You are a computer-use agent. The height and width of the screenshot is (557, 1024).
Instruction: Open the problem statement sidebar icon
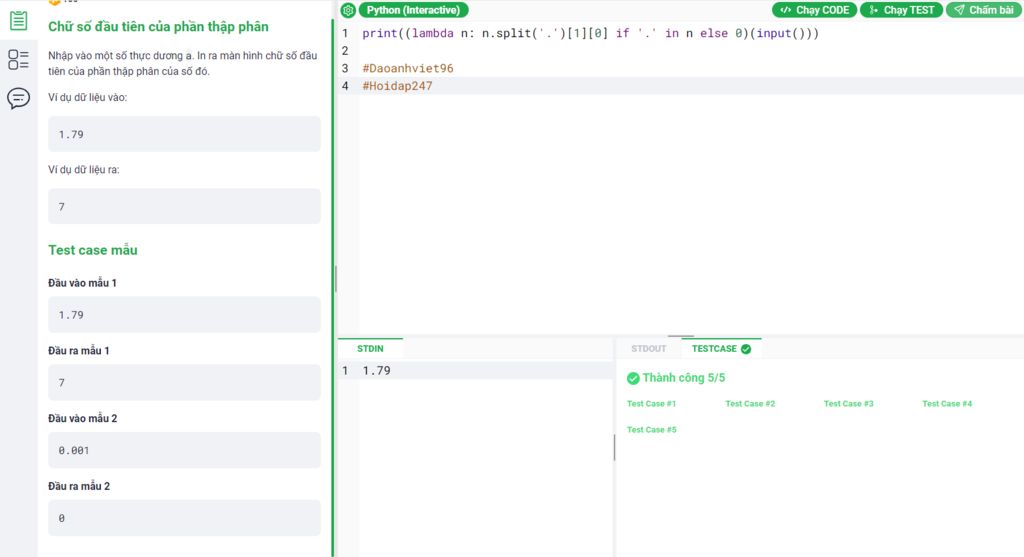tap(18, 20)
